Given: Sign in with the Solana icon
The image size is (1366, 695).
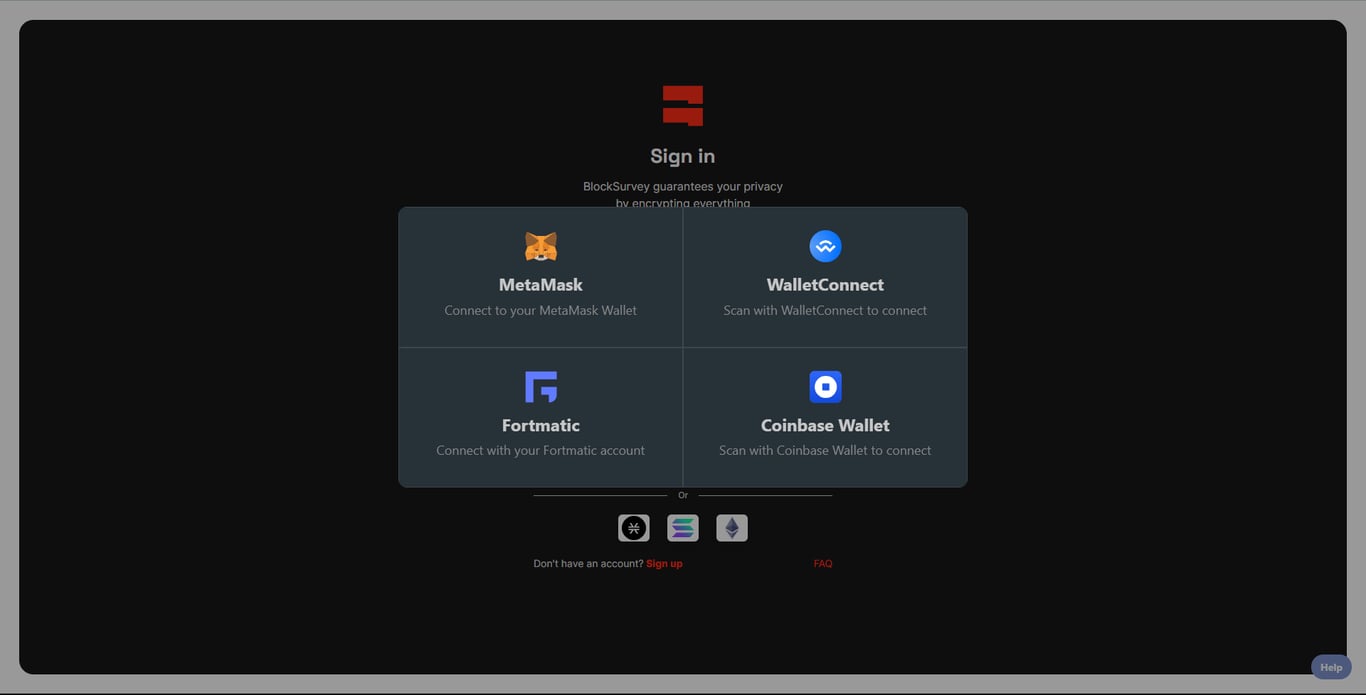Looking at the screenshot, I should click(x=683, y=528).
